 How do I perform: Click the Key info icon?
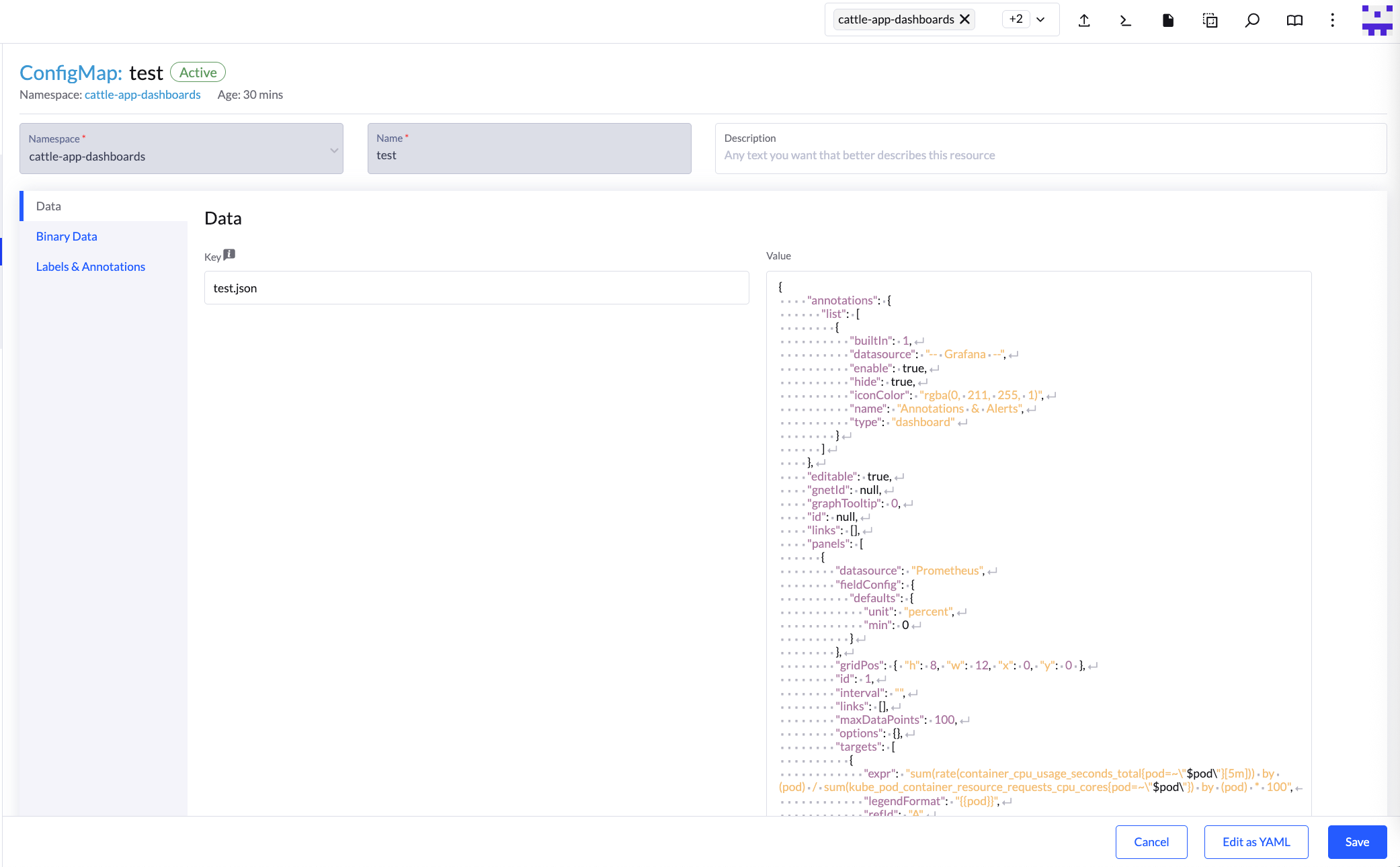[229, 254]
